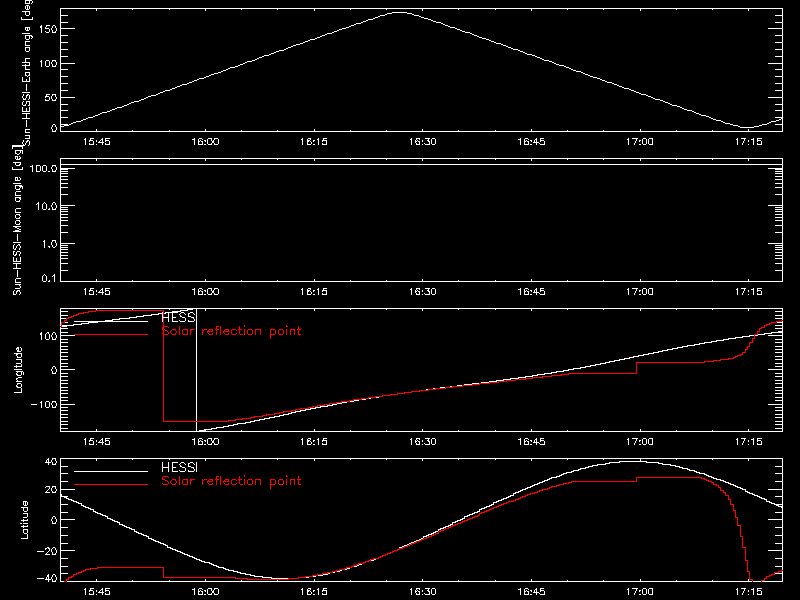Click the 0.1 tick on Moon angle axis
The image size is (800, 600).
[49, 278]
